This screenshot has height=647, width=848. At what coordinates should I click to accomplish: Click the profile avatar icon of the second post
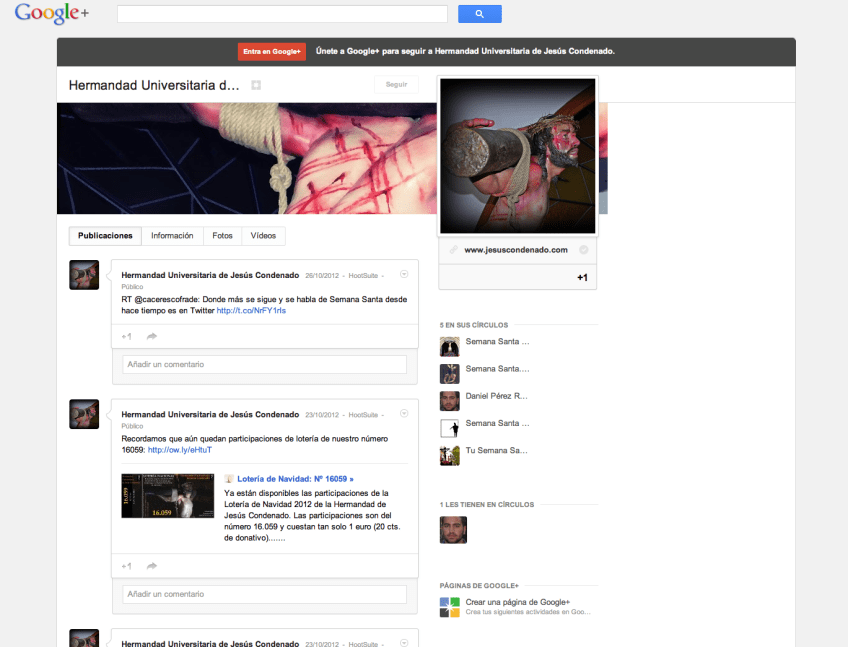83,414
